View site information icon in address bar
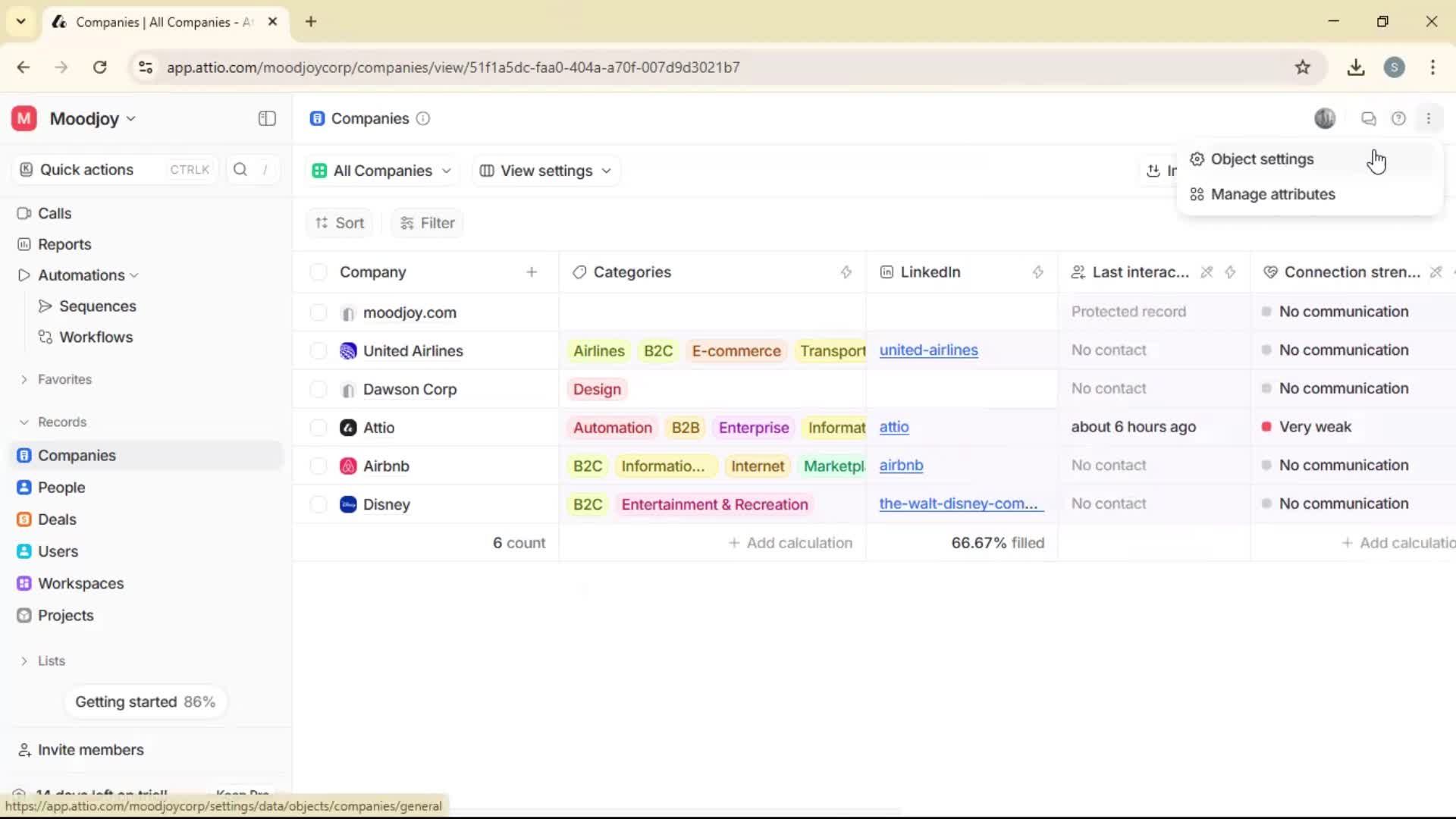Image resolution: width=1456 pixels, height=819 pixels. point(146,67)
